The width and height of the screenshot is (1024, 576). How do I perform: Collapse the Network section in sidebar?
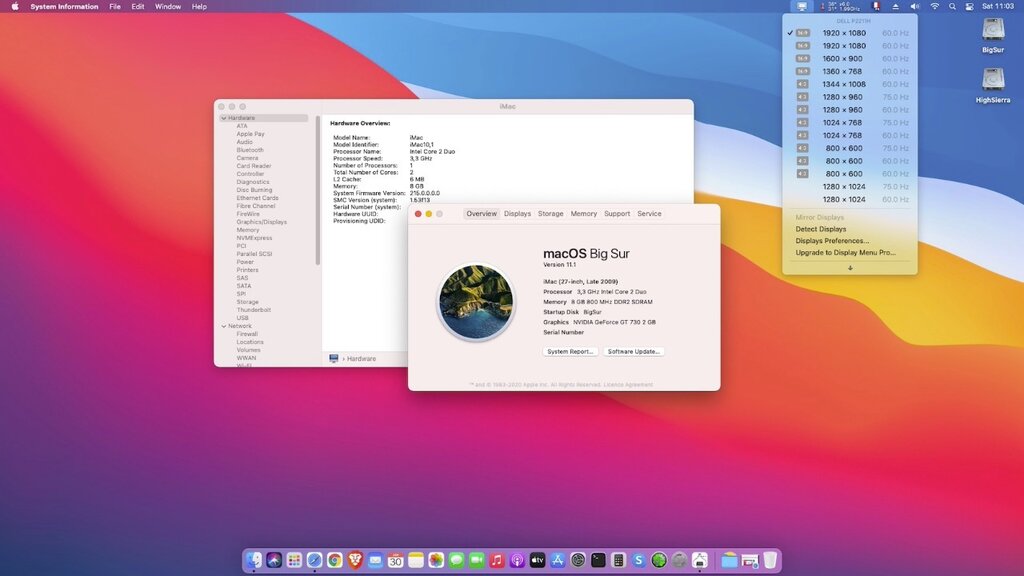pyautogui.click(x=223, y=326)
